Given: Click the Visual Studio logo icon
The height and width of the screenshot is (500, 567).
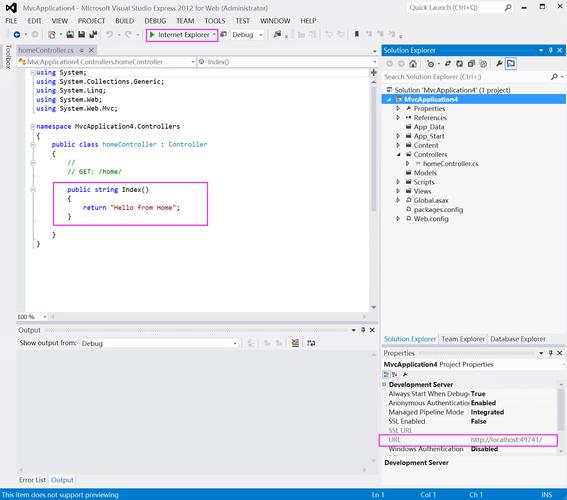Looking at the screenshot, I should point(11,8).
